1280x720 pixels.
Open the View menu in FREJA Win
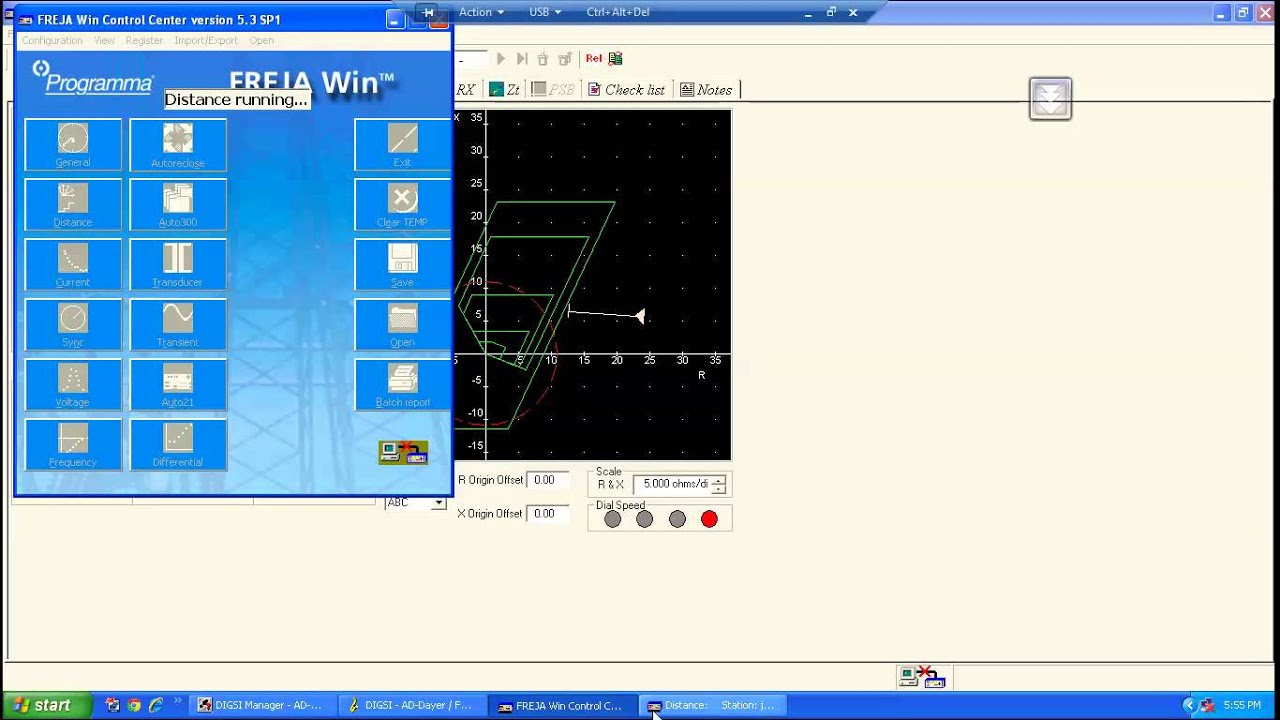click(x=104, y=40)
